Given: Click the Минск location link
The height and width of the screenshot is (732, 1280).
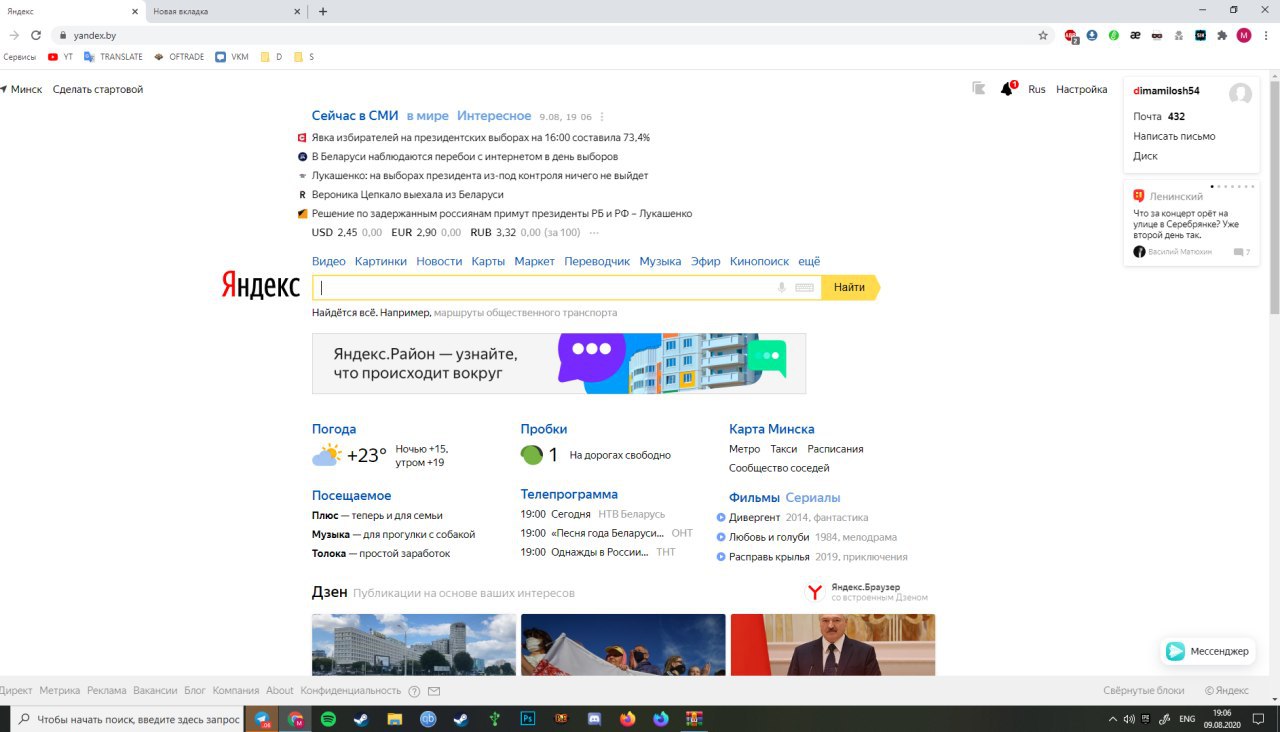Looking at the screenshot, I should point(26,89).
